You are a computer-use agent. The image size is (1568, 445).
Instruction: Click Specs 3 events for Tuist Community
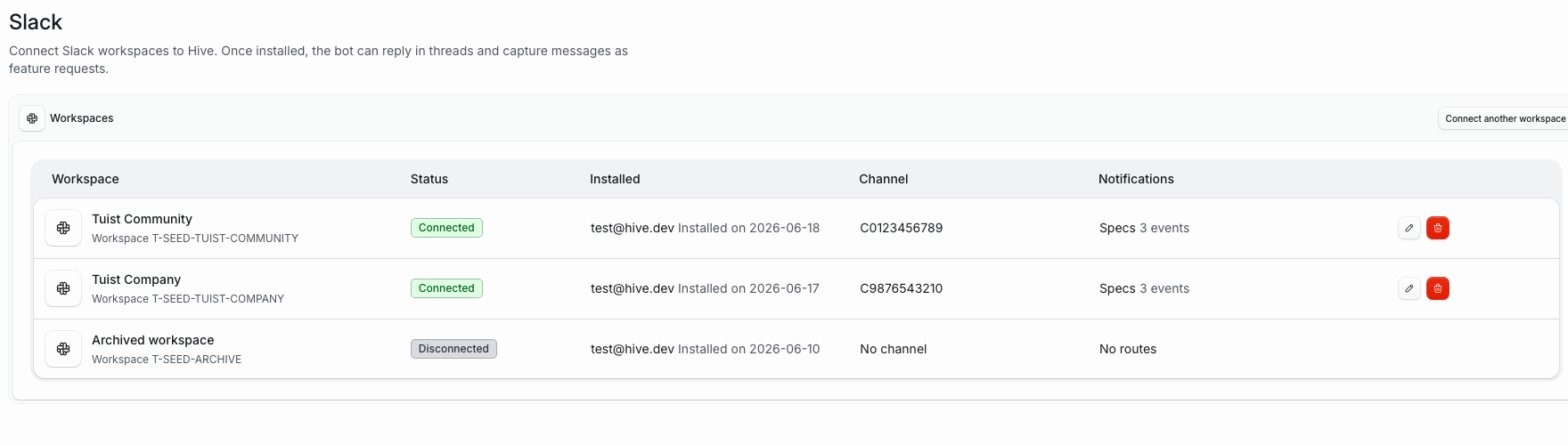tap(1145, 228)
